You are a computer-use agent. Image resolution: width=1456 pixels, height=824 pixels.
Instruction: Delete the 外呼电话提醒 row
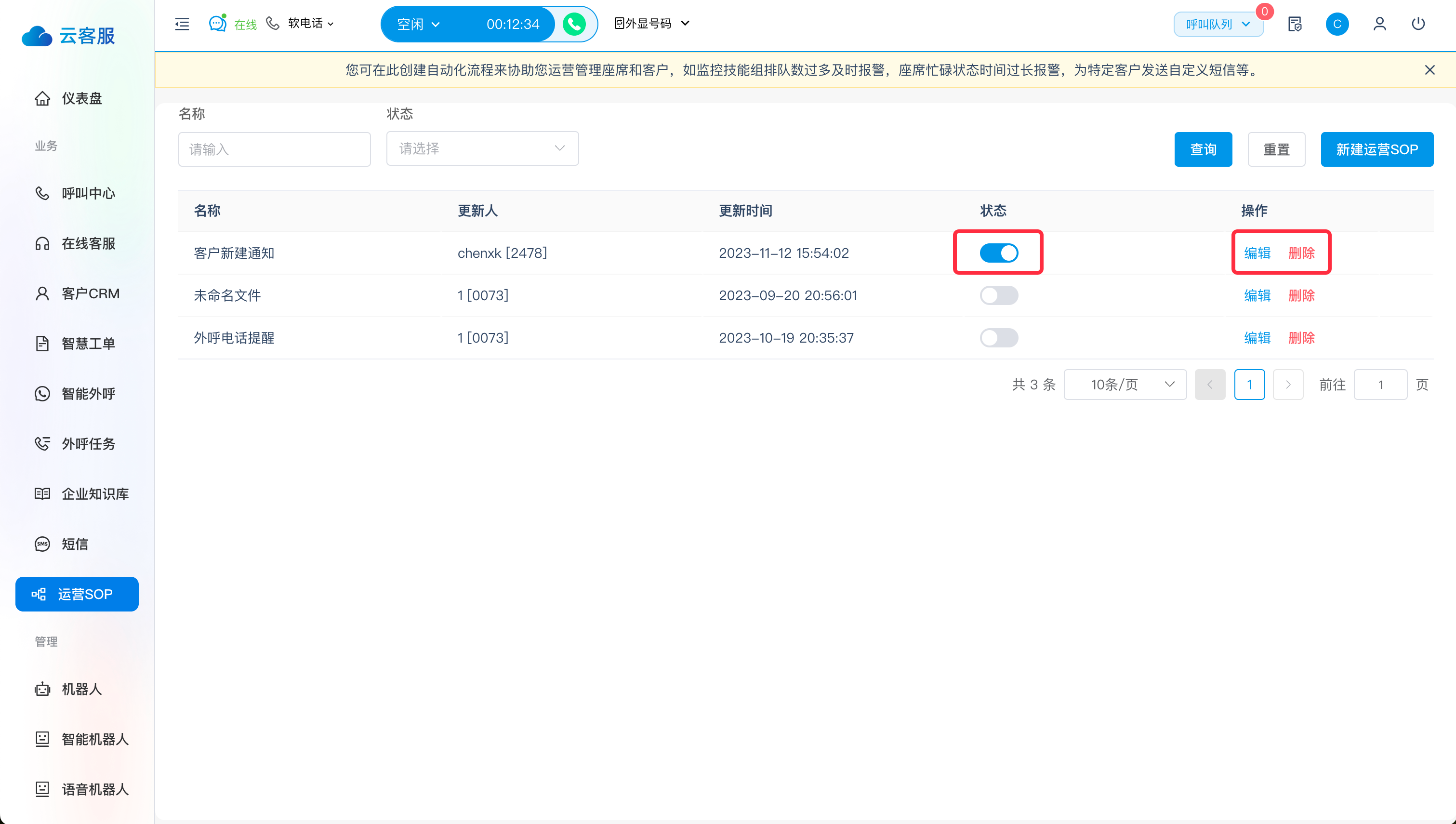(1301, 338)
